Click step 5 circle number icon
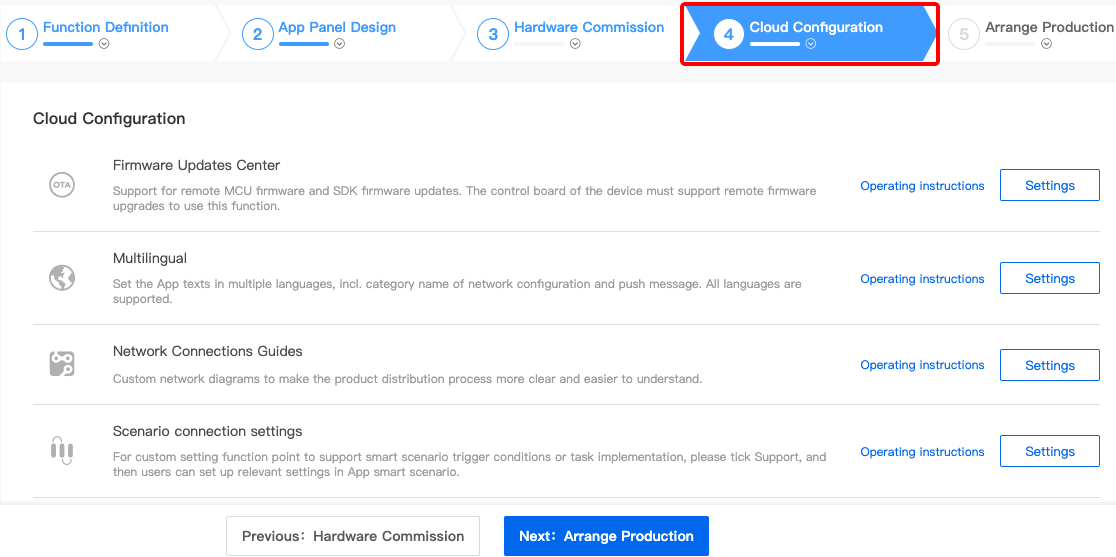Viewport: 1116px width, 557px height. click(964, 35)
